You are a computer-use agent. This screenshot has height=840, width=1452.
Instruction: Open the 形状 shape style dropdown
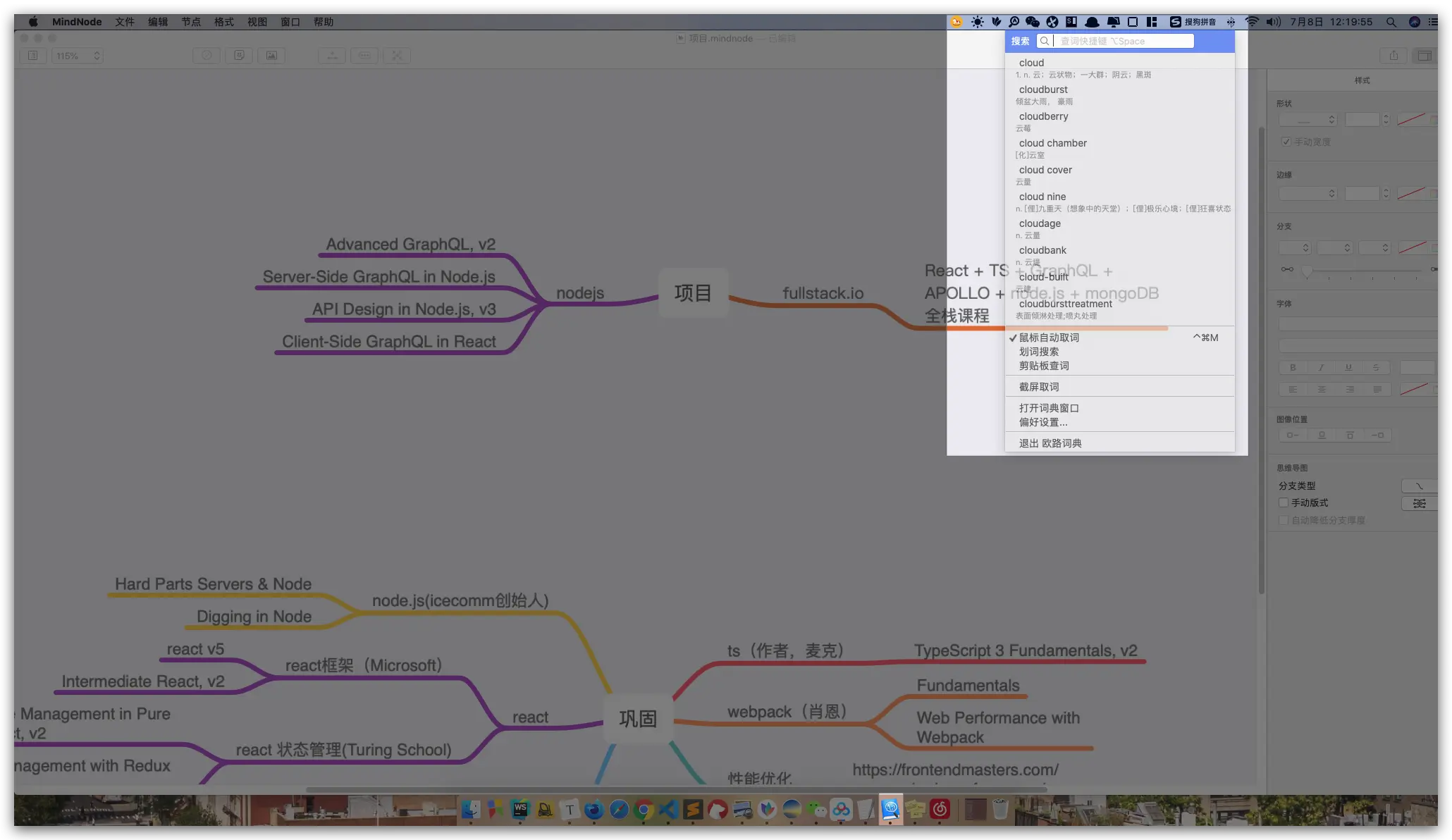coord(1308,120)
